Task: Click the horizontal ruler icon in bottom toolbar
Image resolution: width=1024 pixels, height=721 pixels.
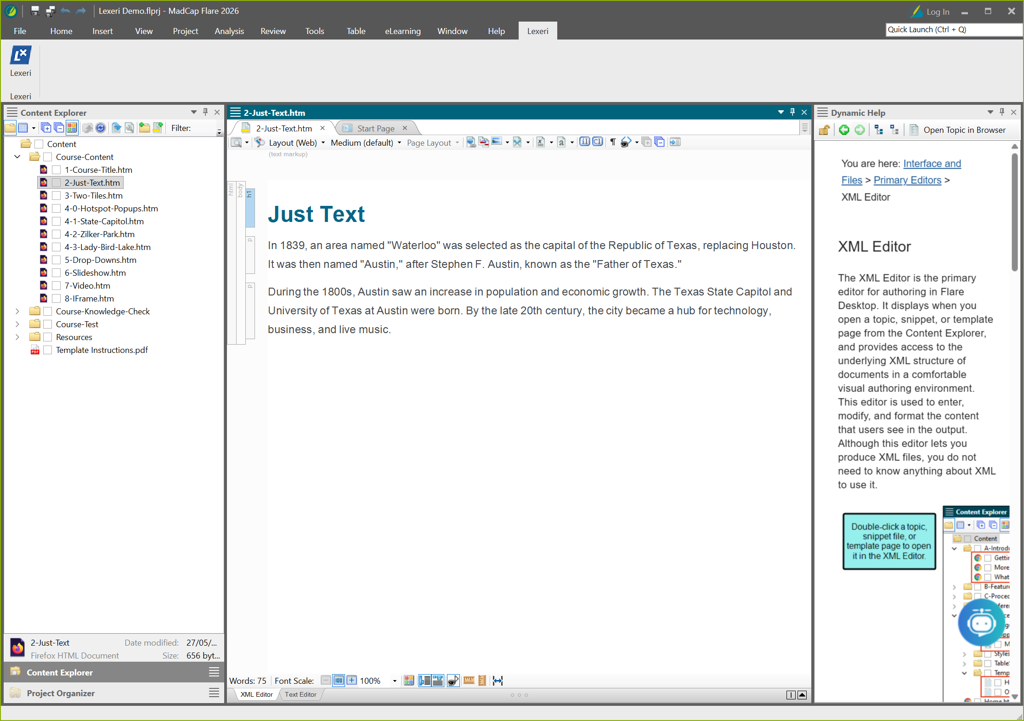Action: [x=468, y=681]
